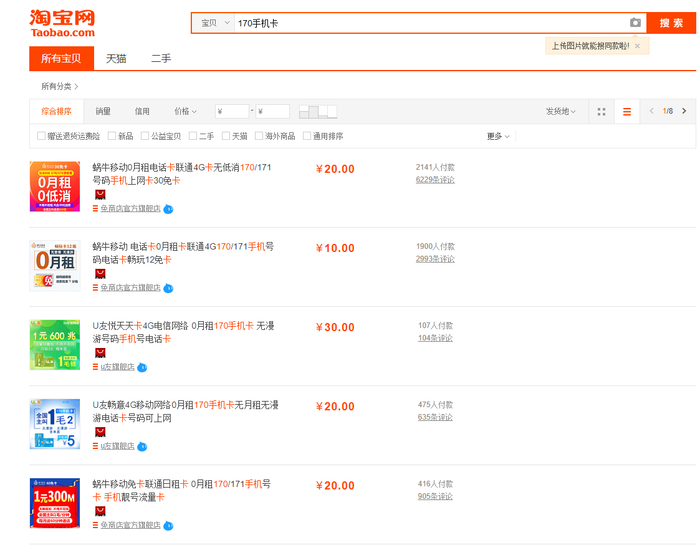Screen dimensions: 700x552
Task: Switch to grid view layout icon
Action: tap(601, 112)
